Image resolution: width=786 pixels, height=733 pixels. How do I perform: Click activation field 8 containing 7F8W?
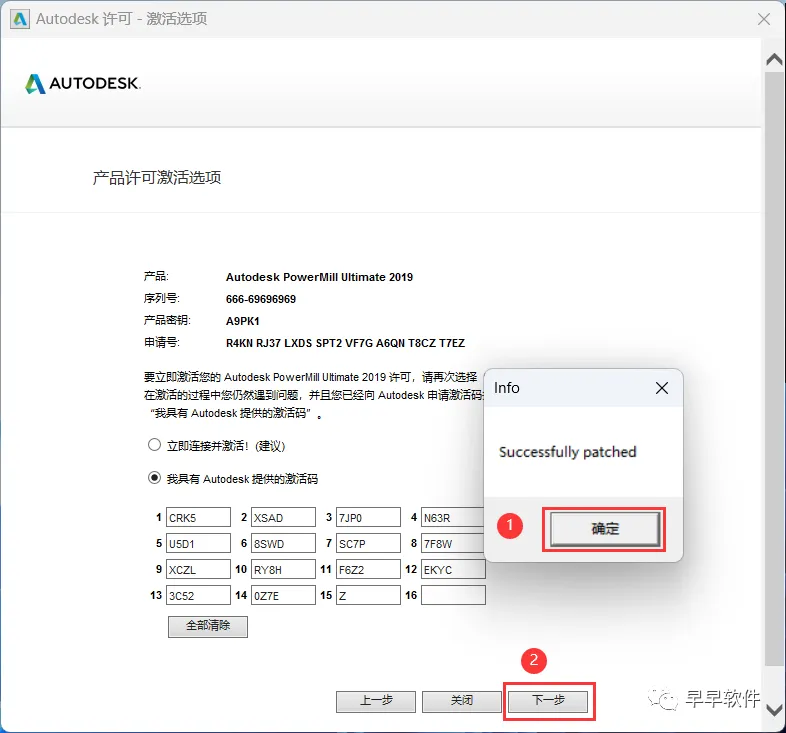click(x=452, y=543)
